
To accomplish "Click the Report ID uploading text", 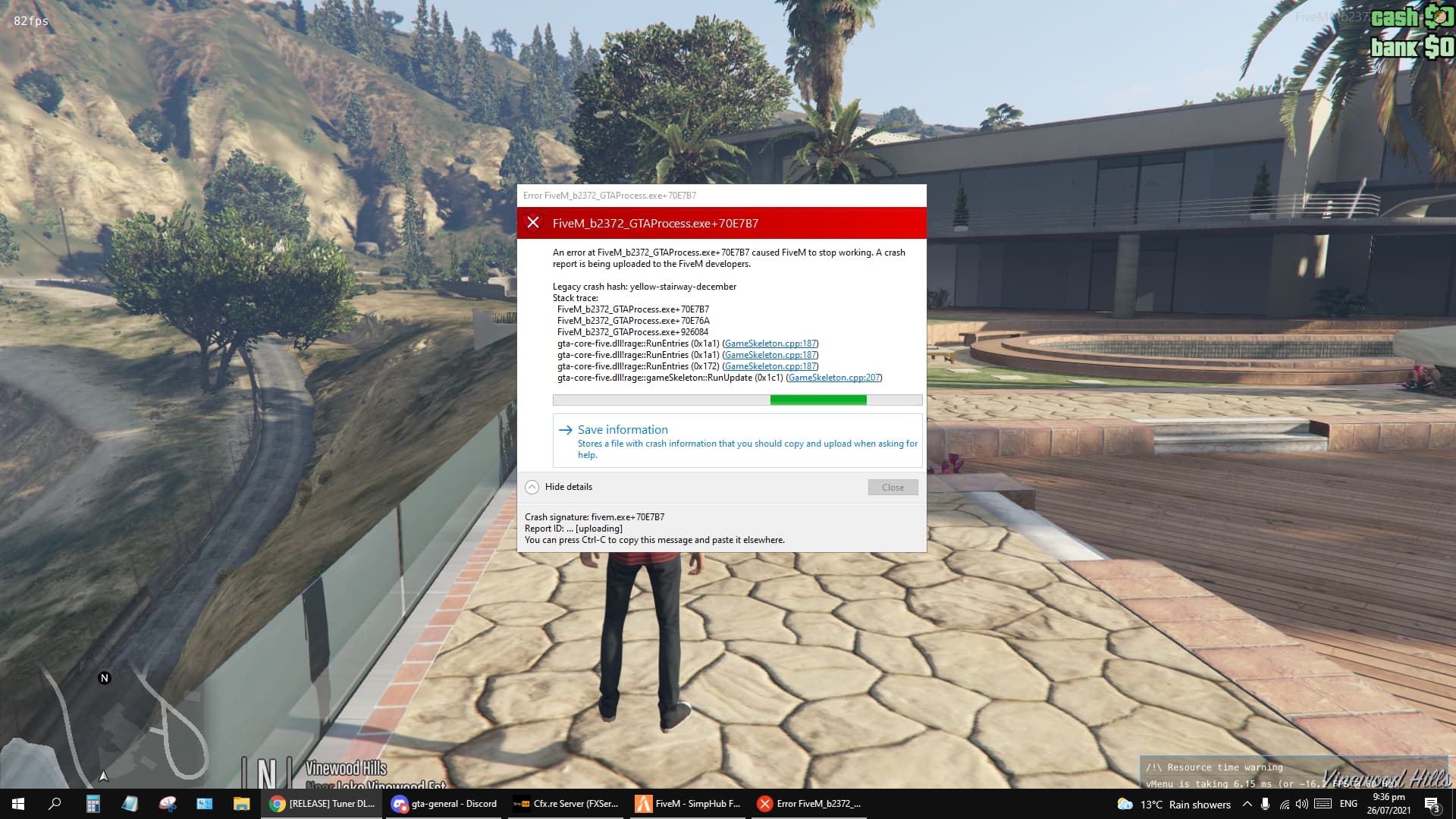I will coord(573,529).
